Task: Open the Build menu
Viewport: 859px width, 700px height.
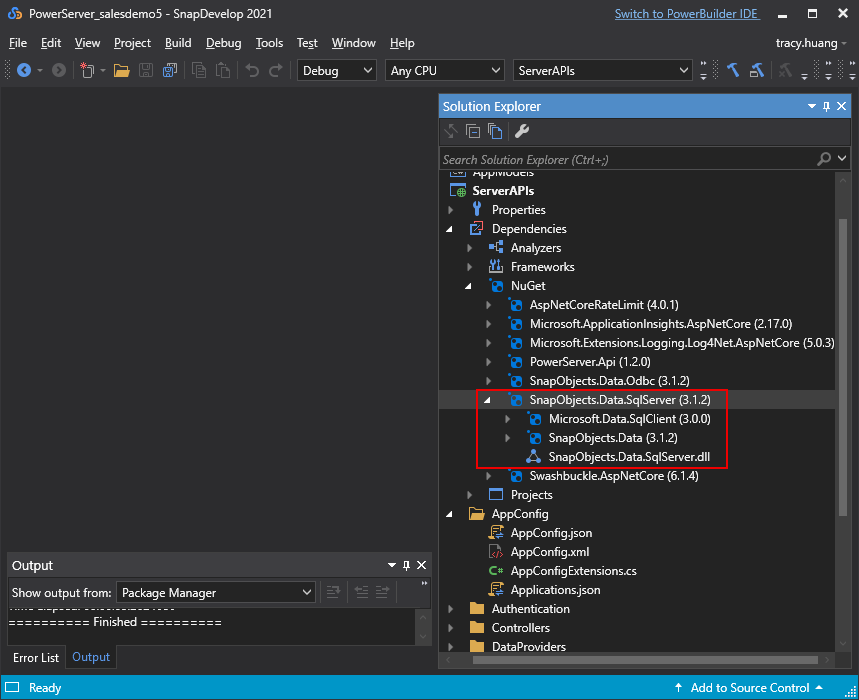Action: point(178,43)
